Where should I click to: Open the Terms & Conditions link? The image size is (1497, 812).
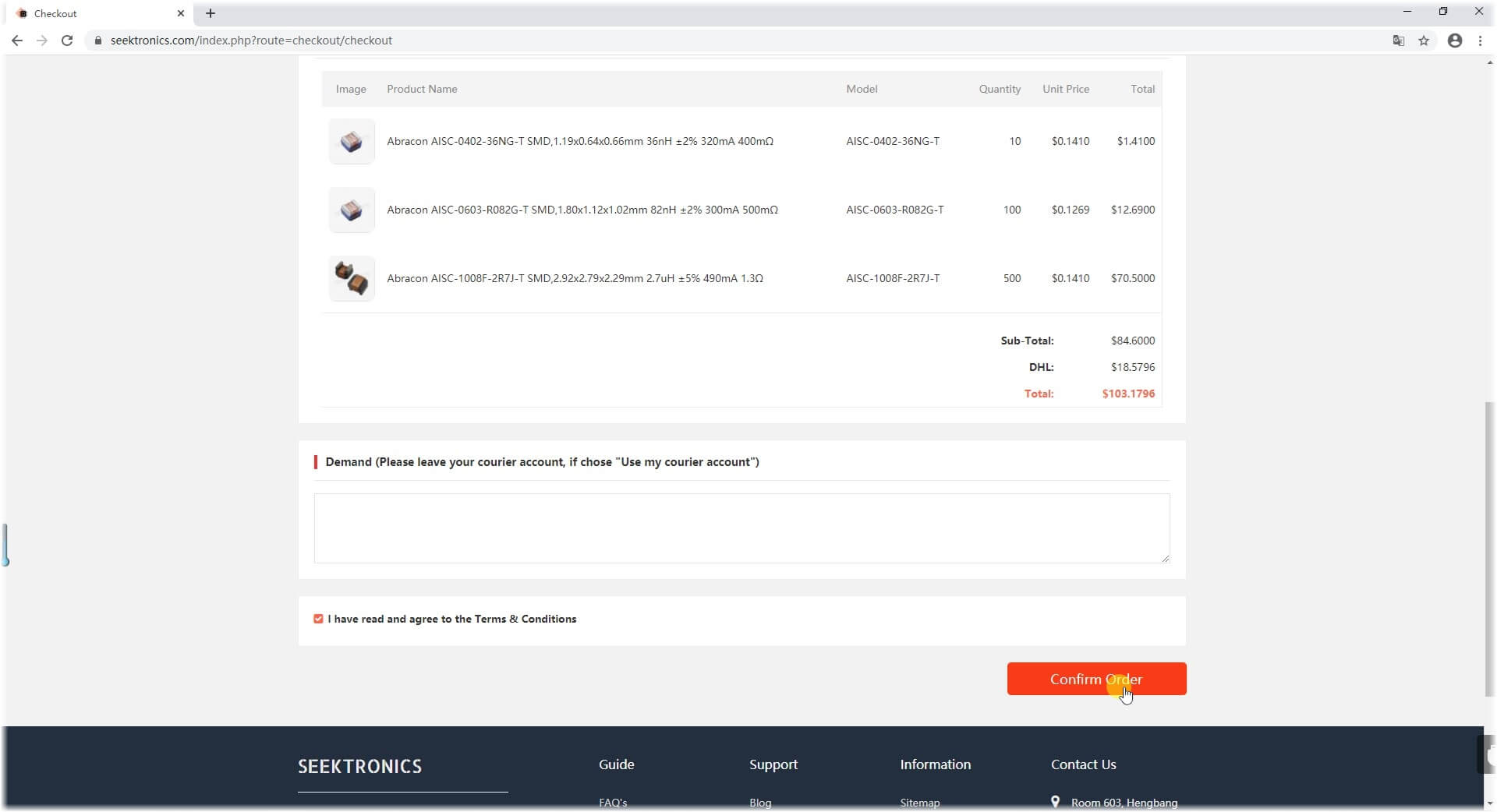pyautogui.click(x=526, y=619)
